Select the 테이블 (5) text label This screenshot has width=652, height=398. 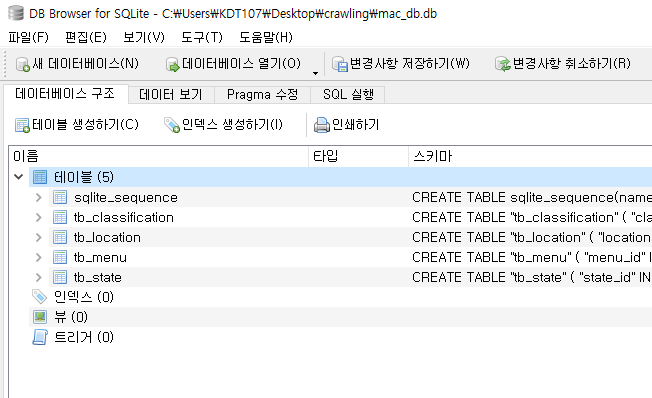(84, 177)
